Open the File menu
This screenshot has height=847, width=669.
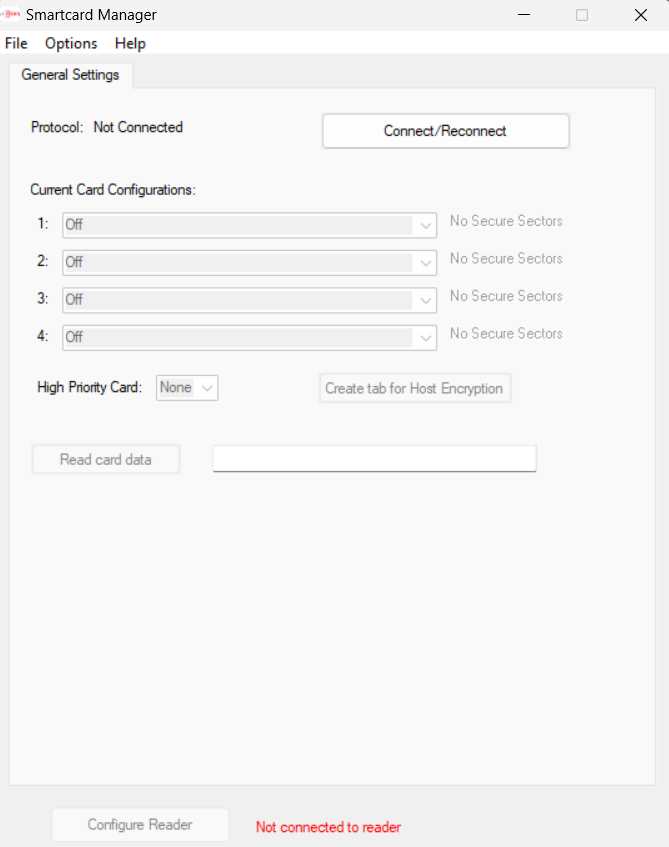pos(16,43)
